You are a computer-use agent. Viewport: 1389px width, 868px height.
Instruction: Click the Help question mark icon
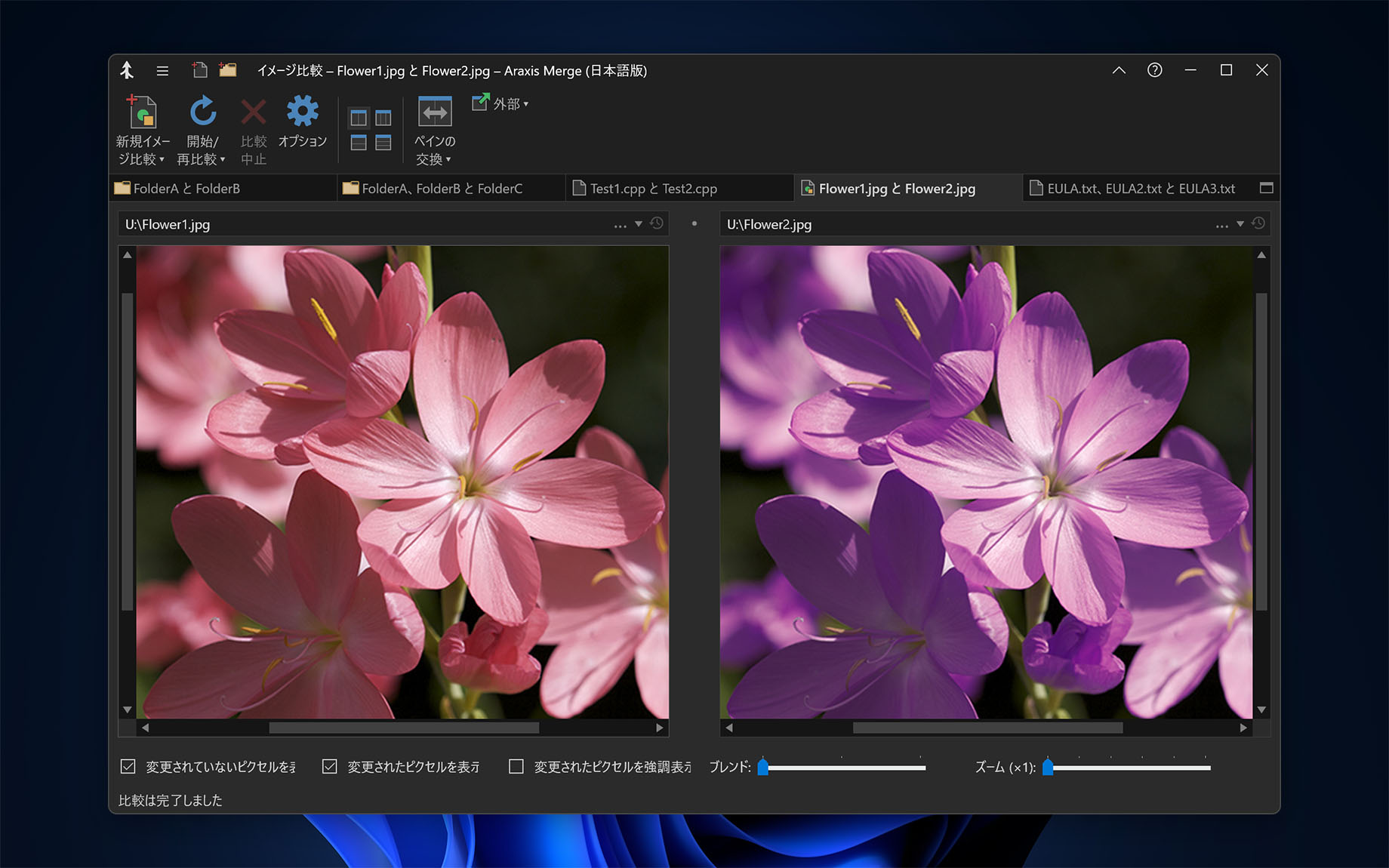click(x=1154, y=70)
